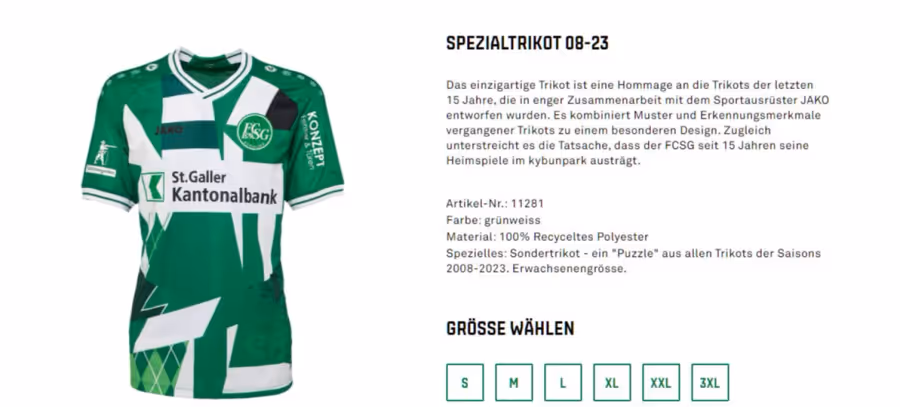
Task: Click the Artikel-Nr.: 11281 line
Action: pos(495,203)
